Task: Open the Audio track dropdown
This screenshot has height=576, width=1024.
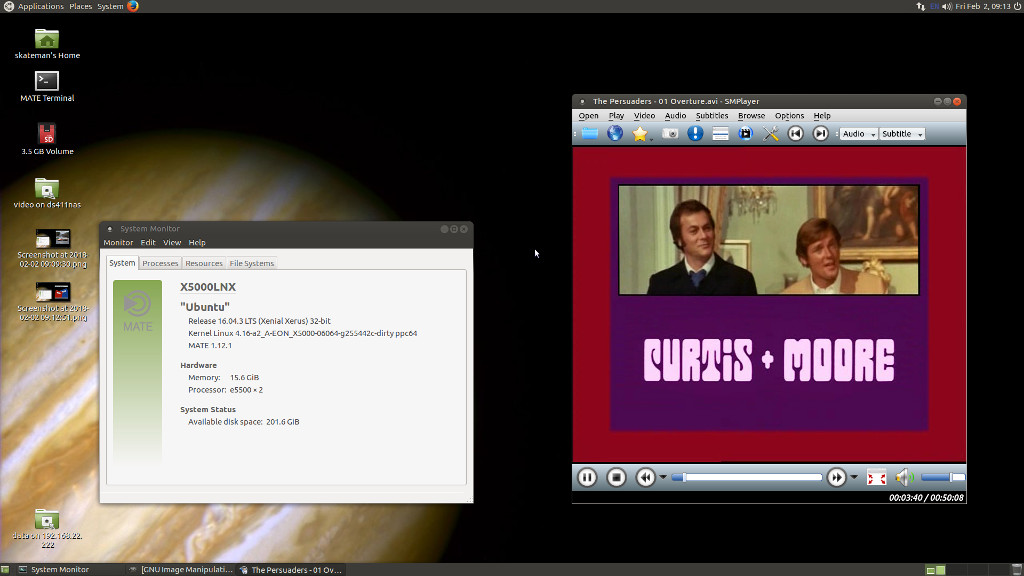Action: click(858, 134)
